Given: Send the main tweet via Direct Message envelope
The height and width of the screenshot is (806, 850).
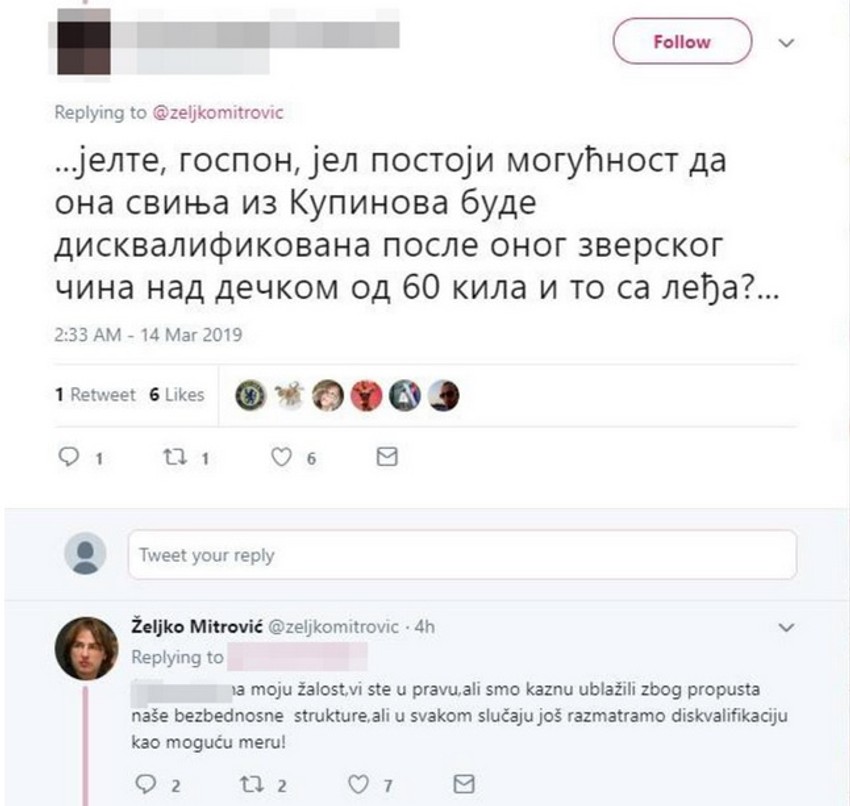Looking at the screenshot, I should click(x=387, y=458).
